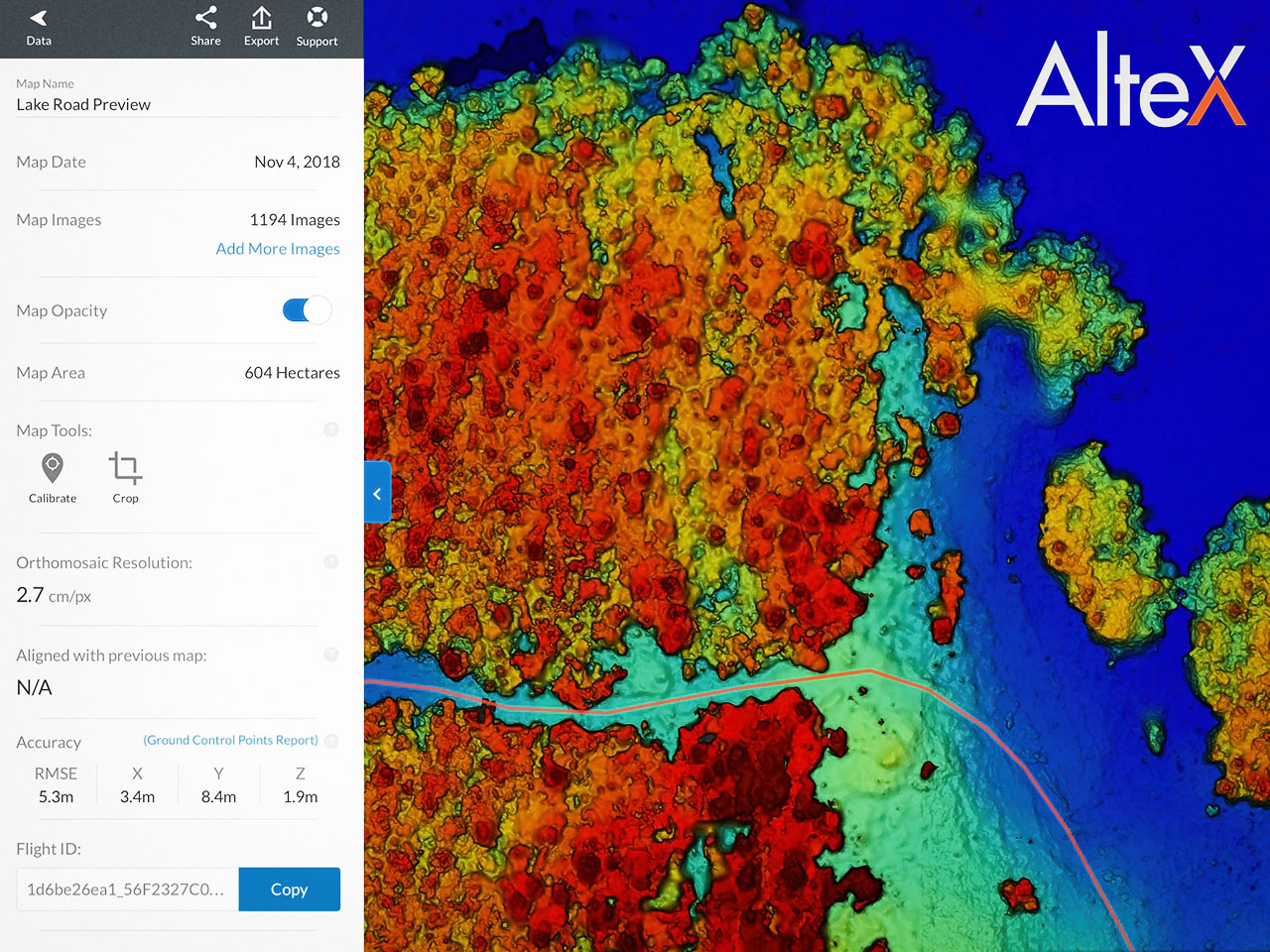Click the 1194 Images count
Image resolution: width=1270 pixels, height=952 pixels.
[x=295, y=219]
